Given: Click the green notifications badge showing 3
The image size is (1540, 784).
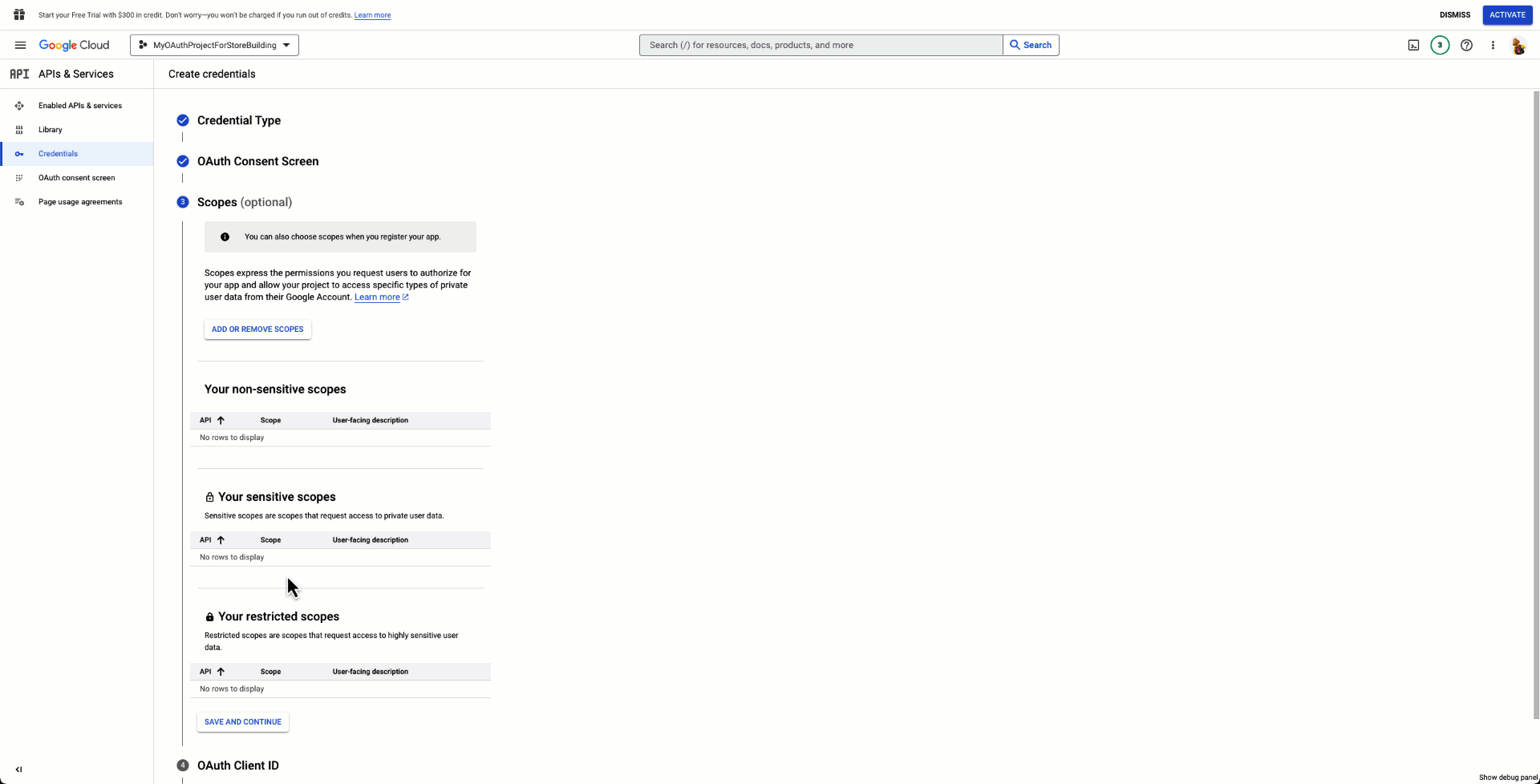Looking at the screenshot, I should pyautogui.click(x=1440, y=45).
